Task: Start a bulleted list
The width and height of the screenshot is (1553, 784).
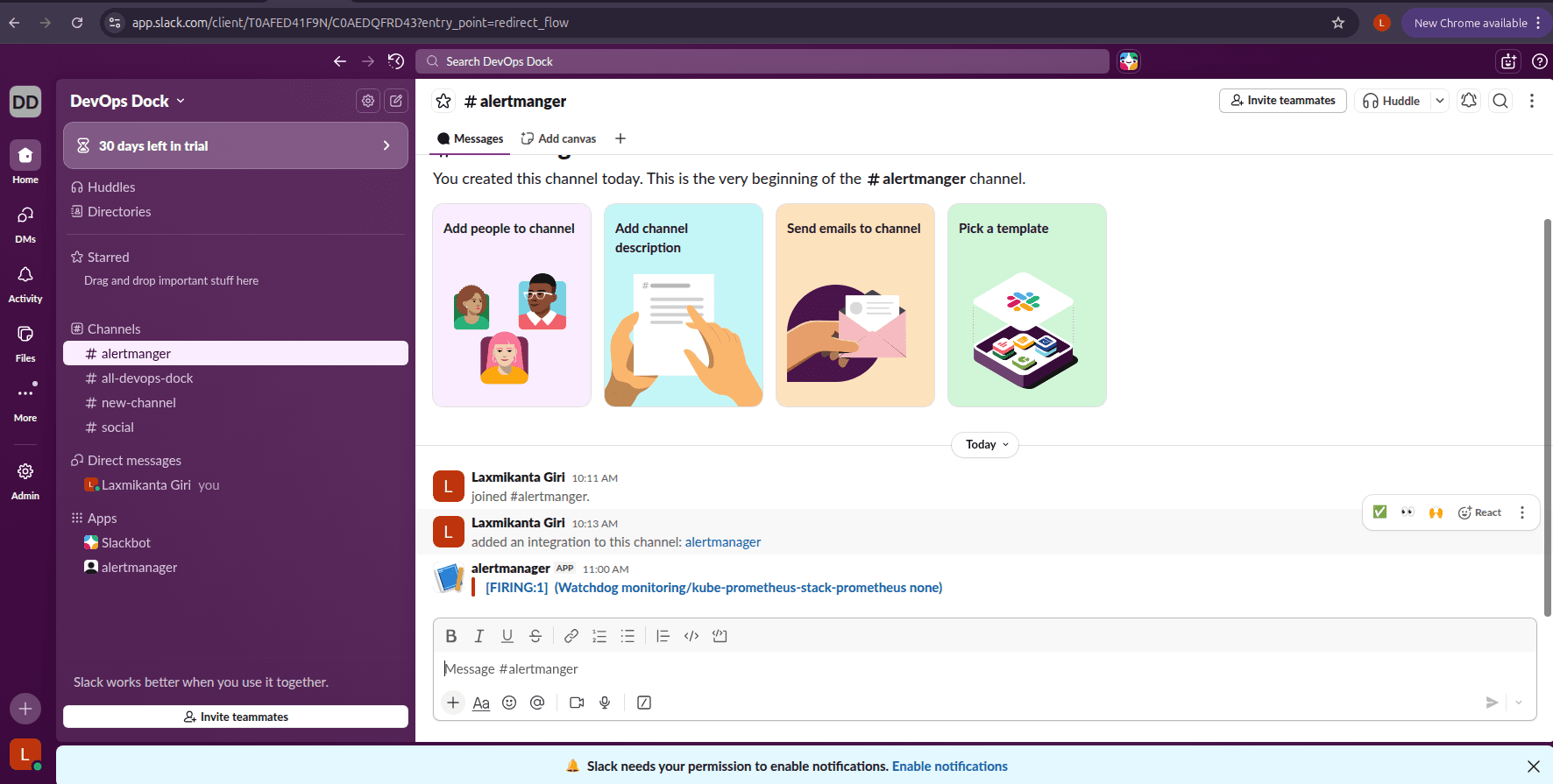Action: point(628,636)
